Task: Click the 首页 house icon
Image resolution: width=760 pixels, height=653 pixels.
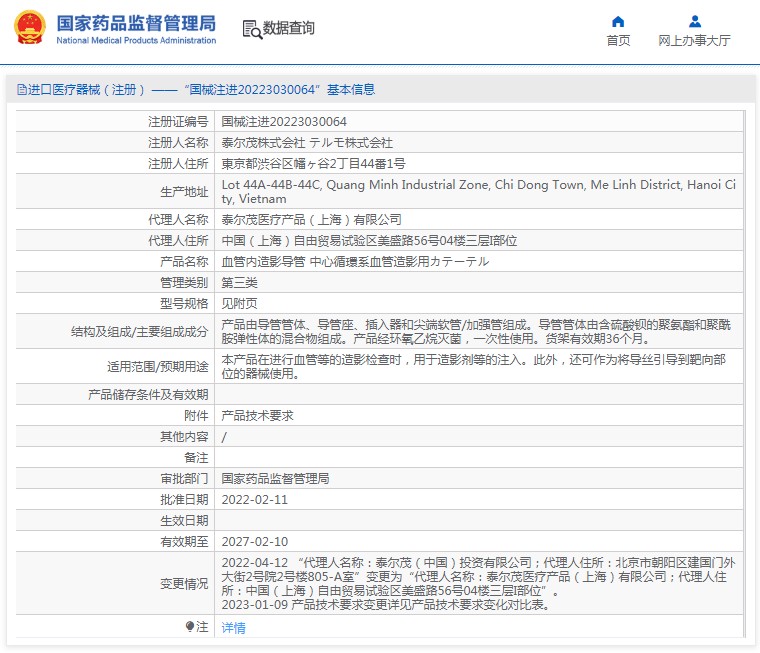Action: [x=618, y=21]
